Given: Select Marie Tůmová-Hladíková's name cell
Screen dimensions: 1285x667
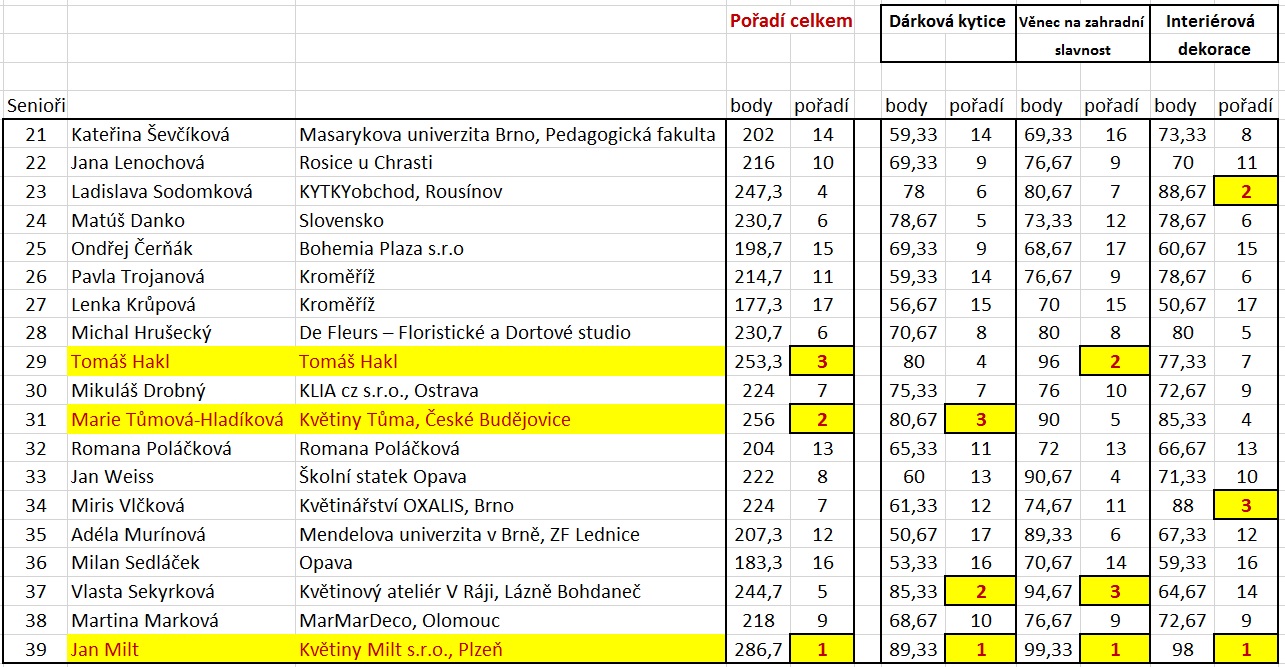Looking at the screenshot, I should pyautogui.click(x=177, y=420).
